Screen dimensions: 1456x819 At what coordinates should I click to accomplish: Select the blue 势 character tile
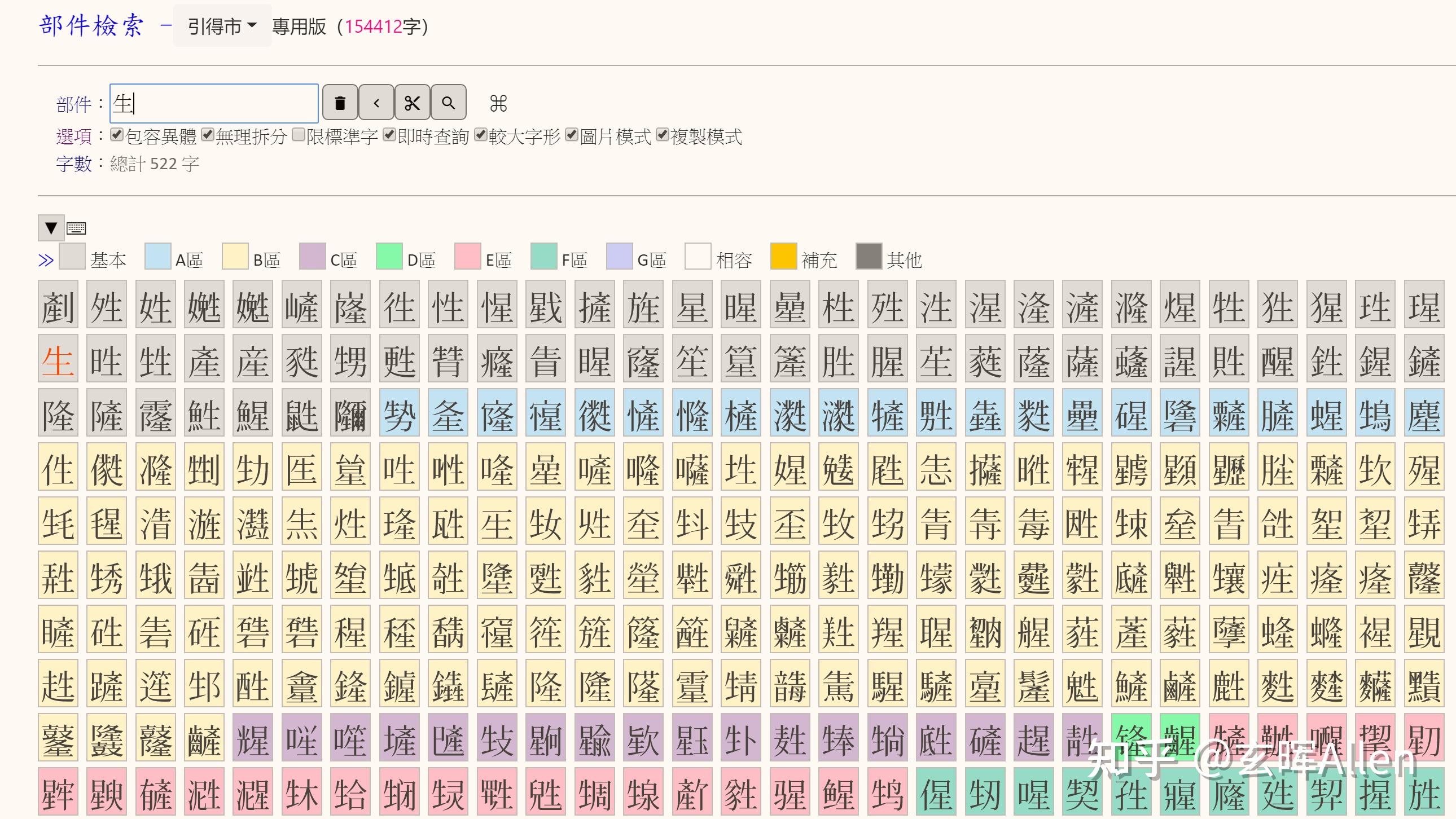point(400,413)
